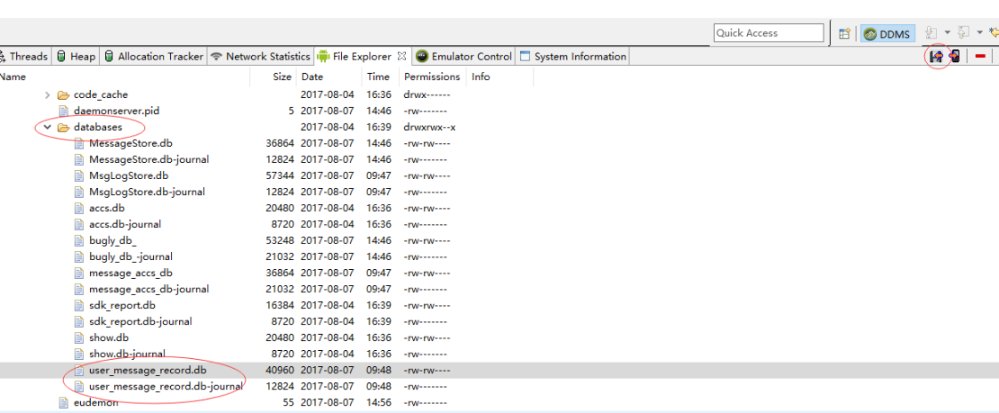Click size value 53248
This screenshot has height=413, width=999.
coord(278,240)
